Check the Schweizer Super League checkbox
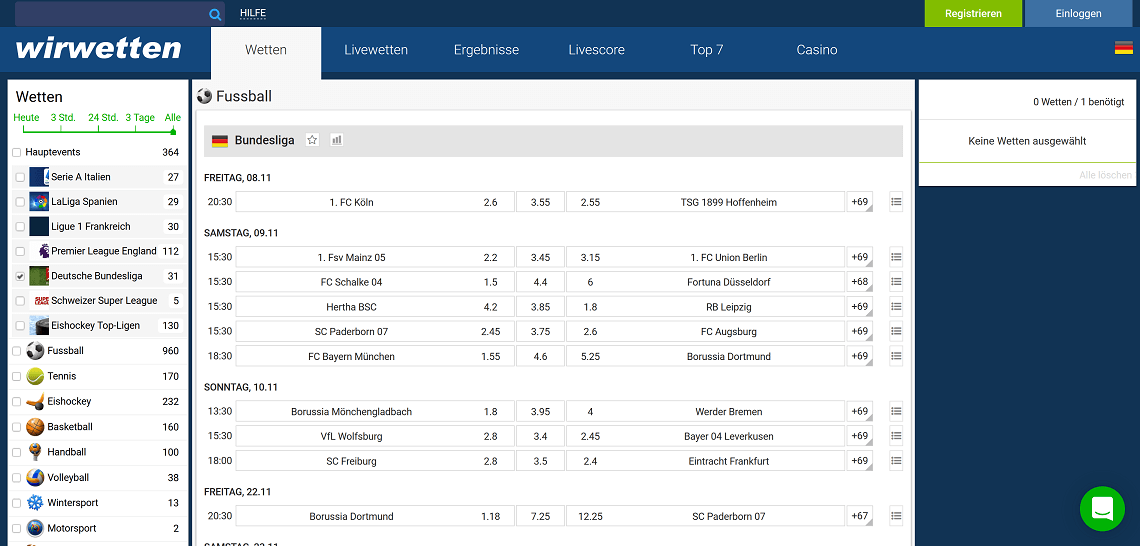Viewport: 1140px width, 546px height. tap(20, 301)
